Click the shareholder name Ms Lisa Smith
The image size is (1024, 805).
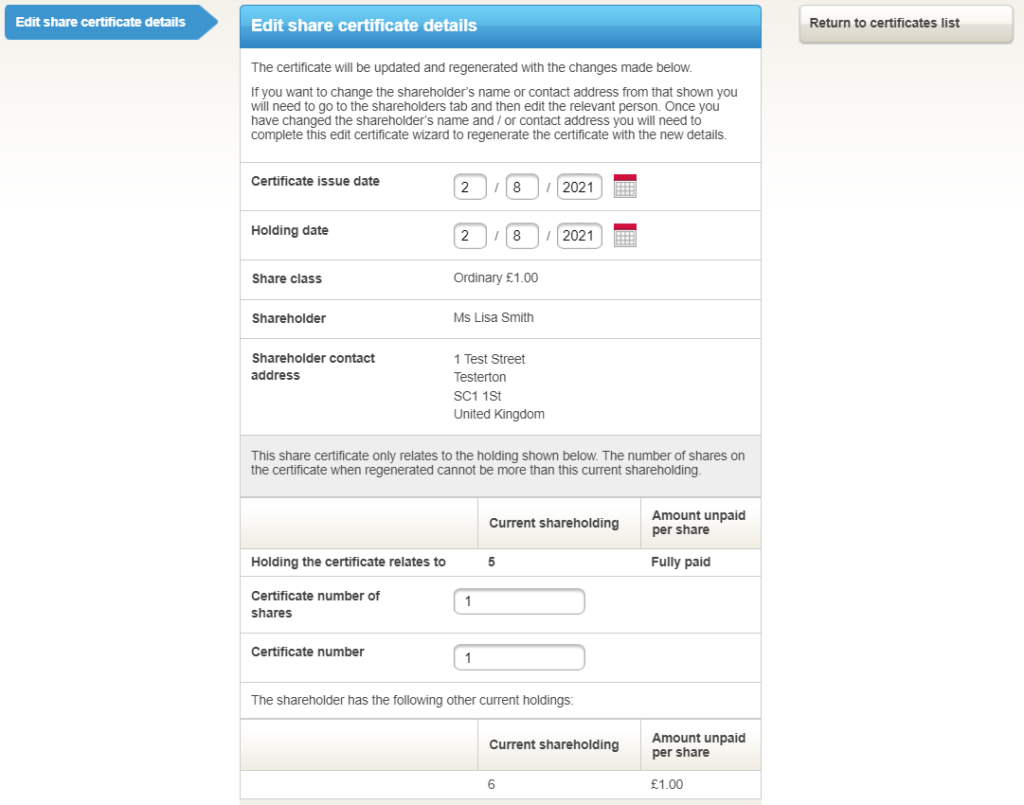[x=494, y=318]
